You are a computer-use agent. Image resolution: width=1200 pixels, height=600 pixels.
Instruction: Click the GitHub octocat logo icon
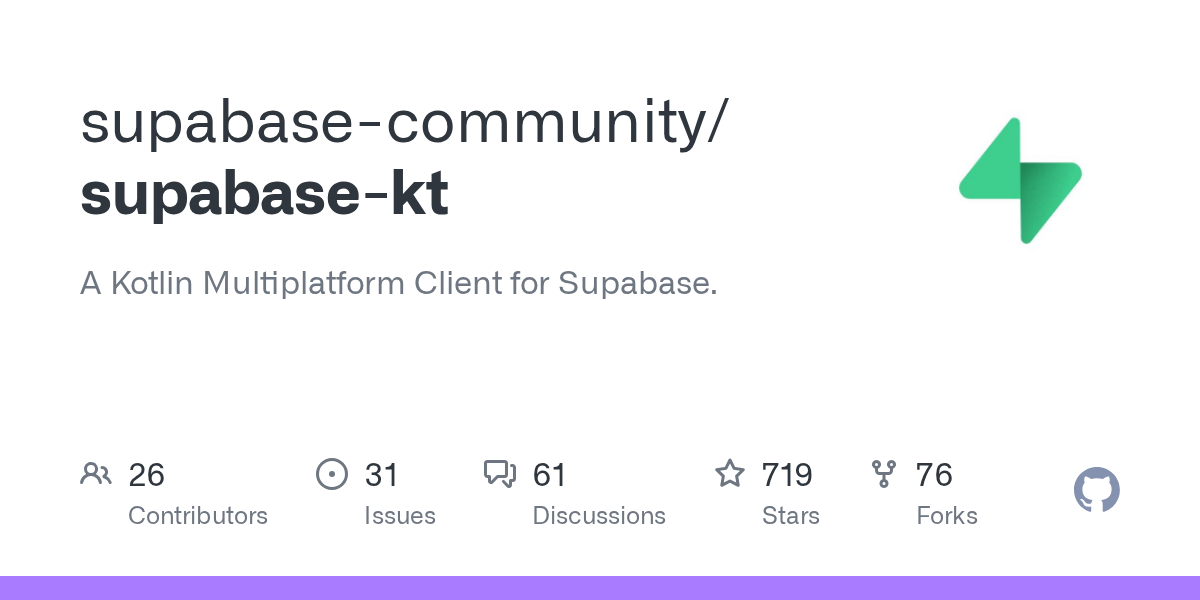[x=1096, y=491]
